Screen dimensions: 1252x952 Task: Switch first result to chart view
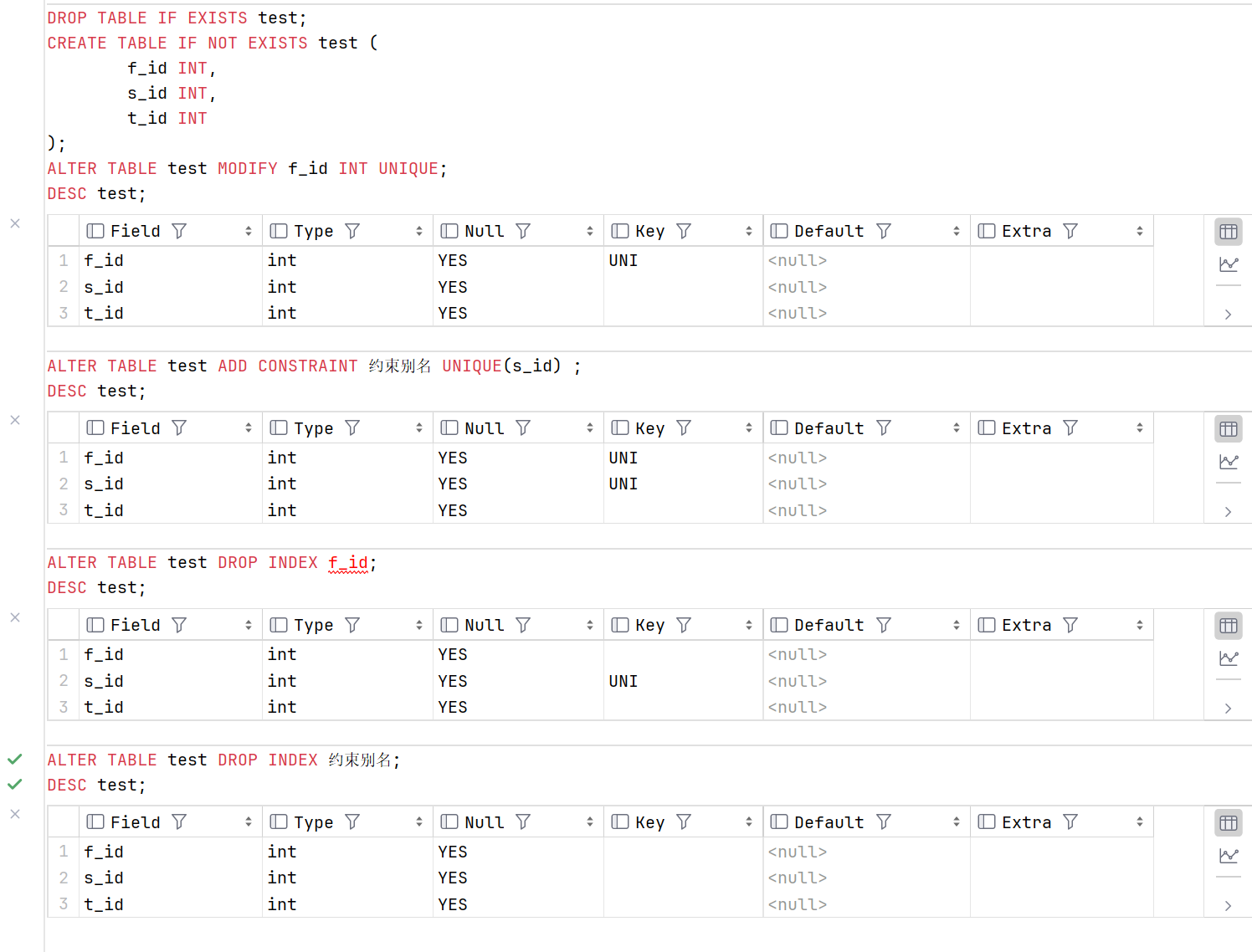point(1229,264)
